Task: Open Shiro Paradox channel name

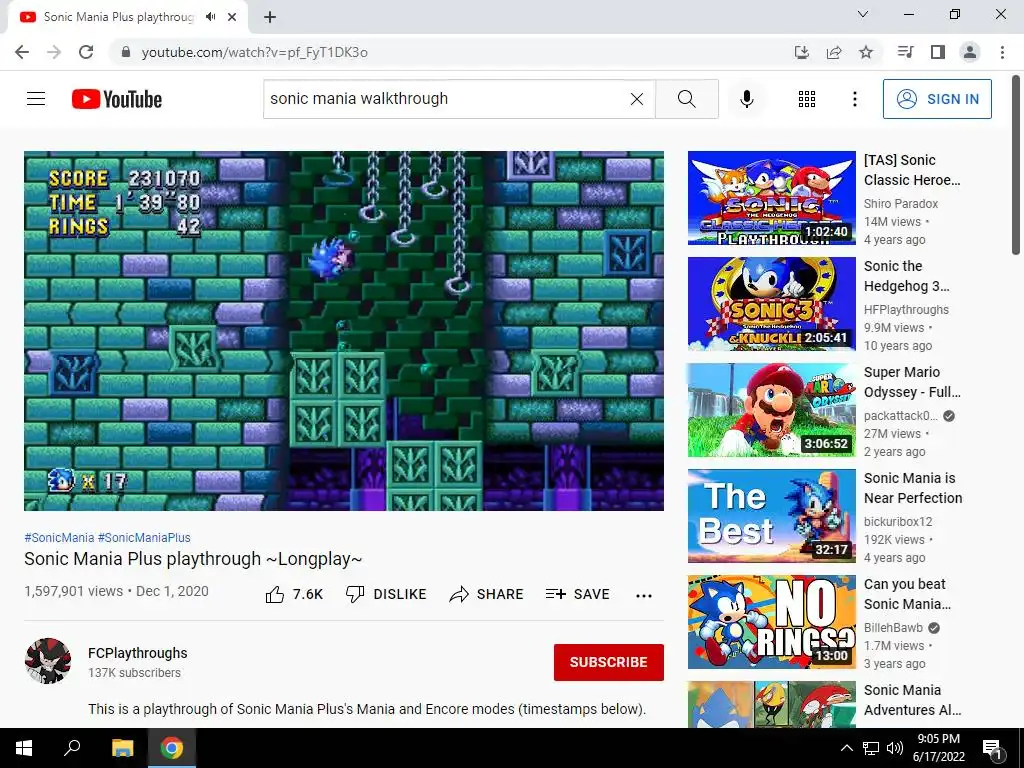Action: click(x=901, y=204)
